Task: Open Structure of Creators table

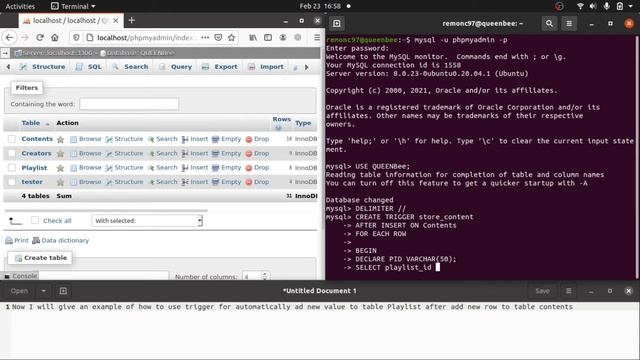Action: click(x=124, y=153)
